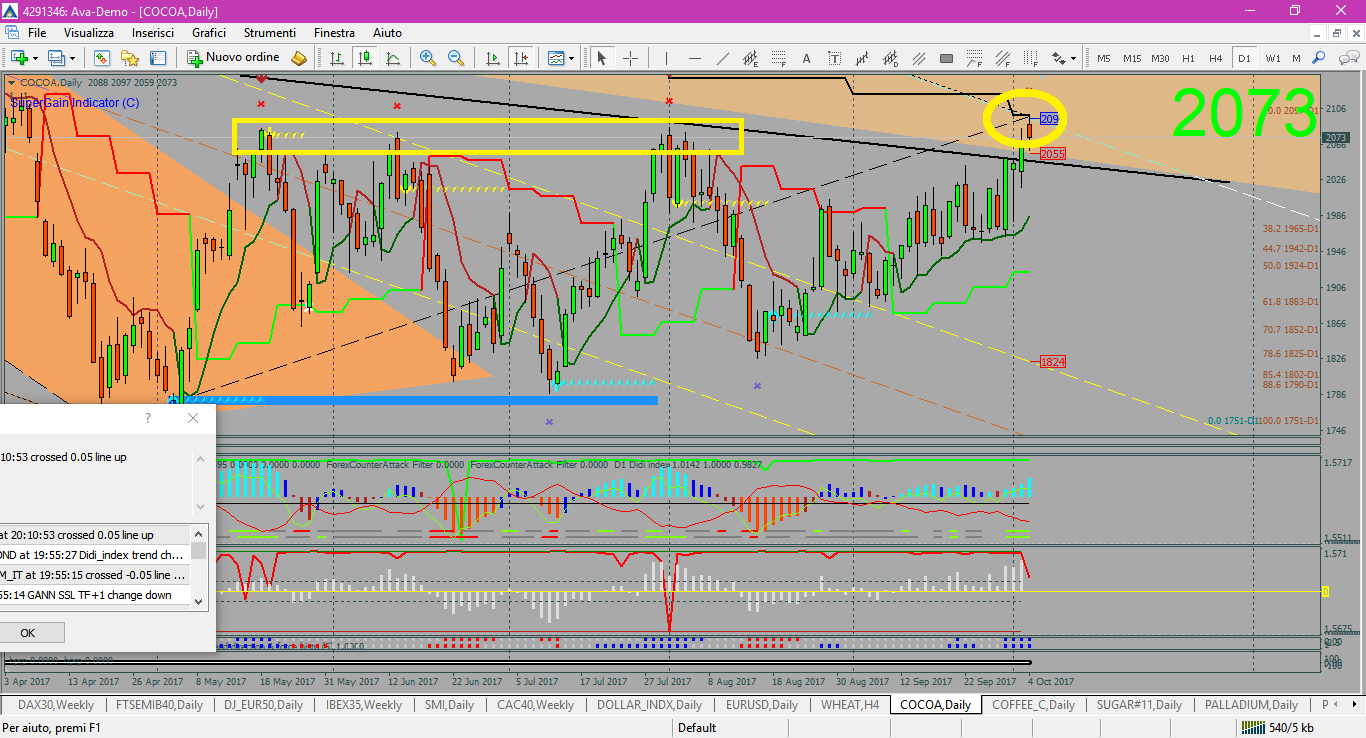The image size is (1366, 738).
Task: Expand the arrows tool dropdown arrow
Action: click(x=1073, y=58)
